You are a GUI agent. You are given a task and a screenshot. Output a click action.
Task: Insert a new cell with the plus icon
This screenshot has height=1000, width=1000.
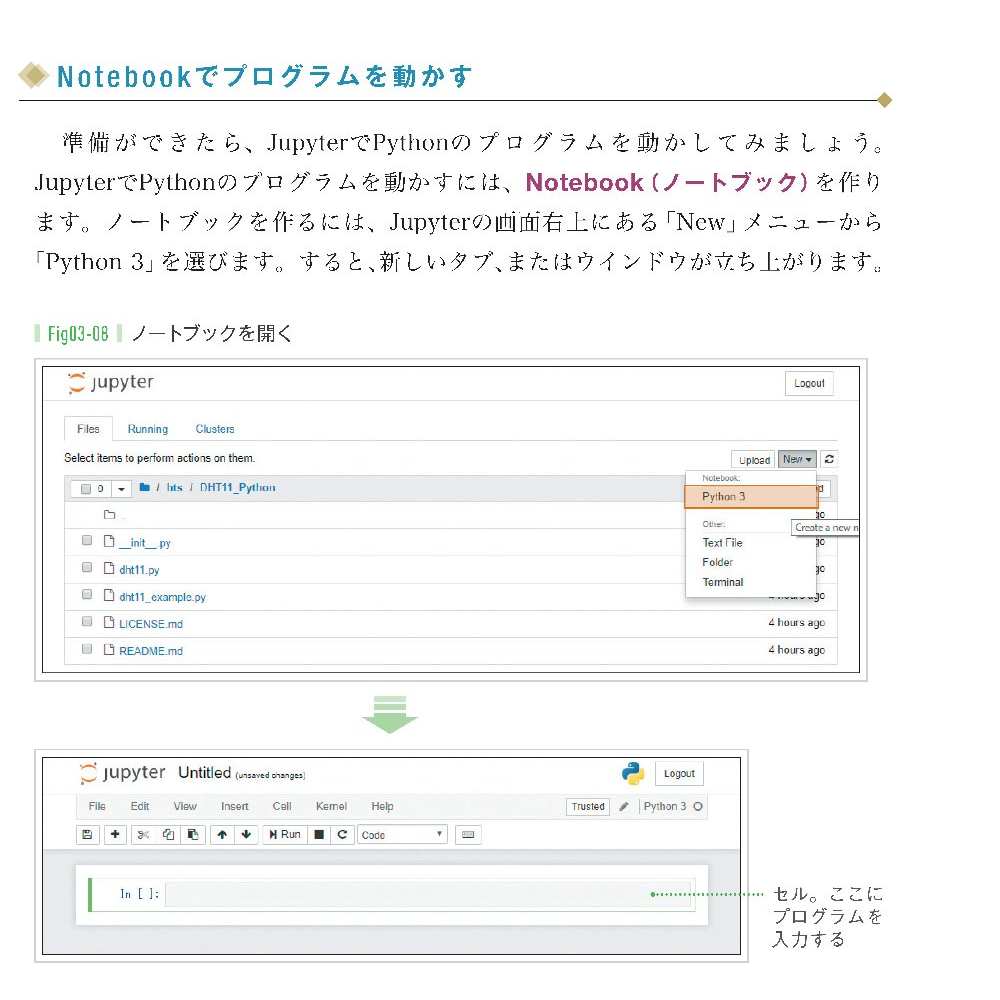[x=115, y=834]
